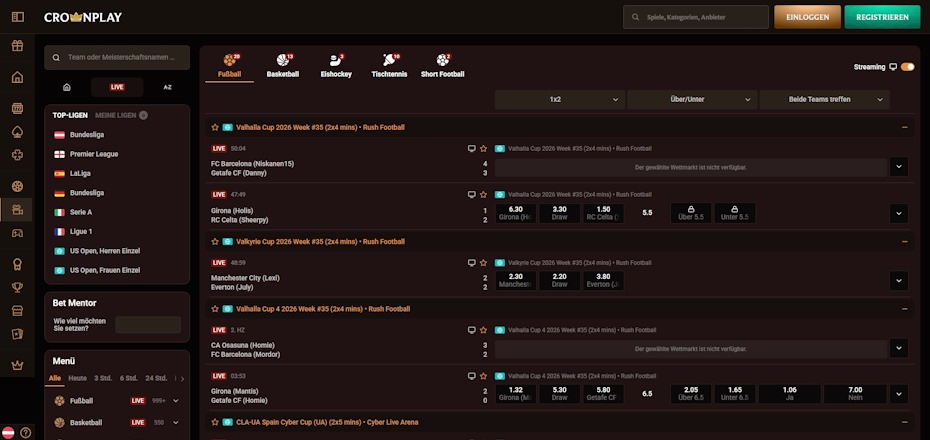Switch to the Eishockey sport tab

point(336,66)
